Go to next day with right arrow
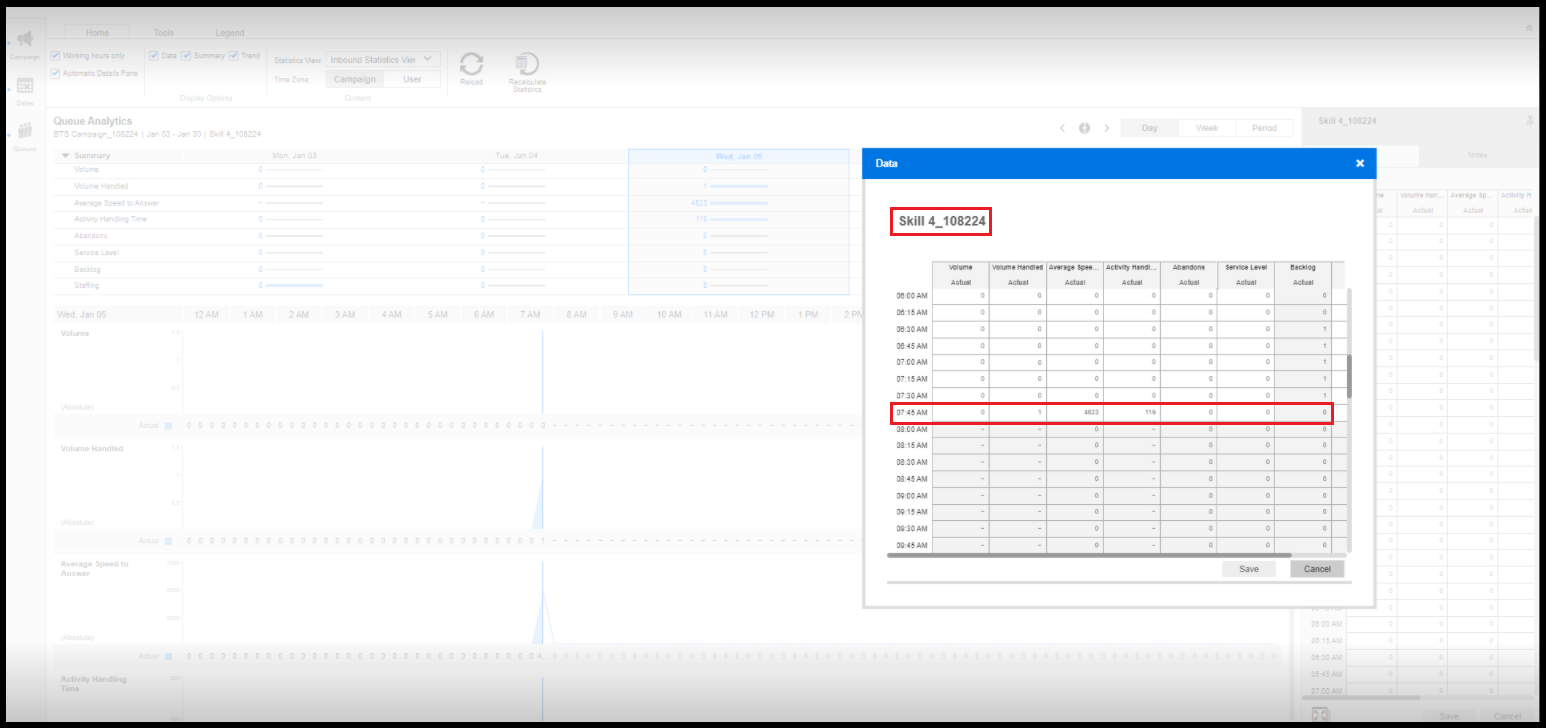1546x728 pixels. [x=1107, y=128]
